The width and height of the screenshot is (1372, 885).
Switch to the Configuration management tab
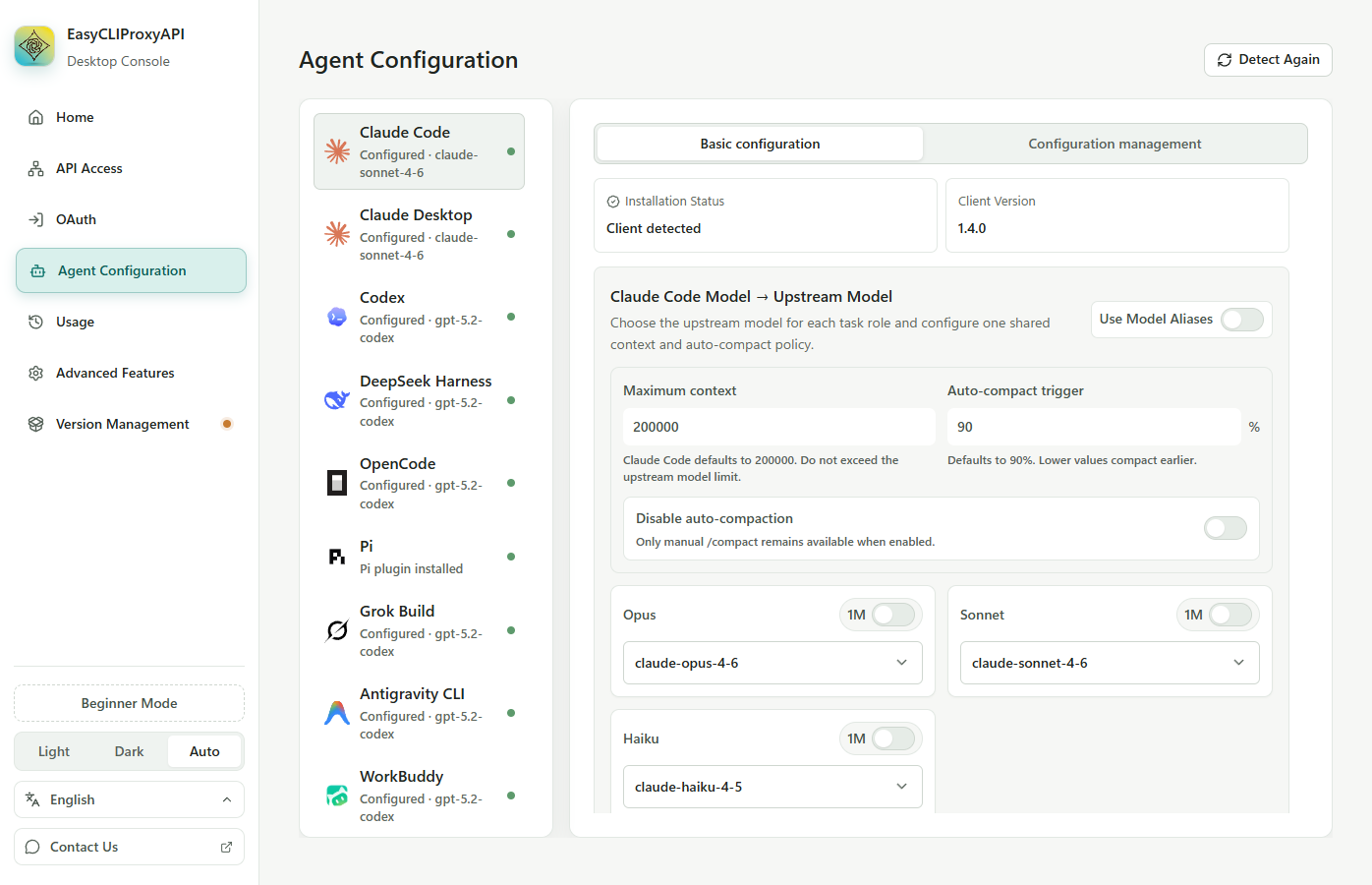1115,144
